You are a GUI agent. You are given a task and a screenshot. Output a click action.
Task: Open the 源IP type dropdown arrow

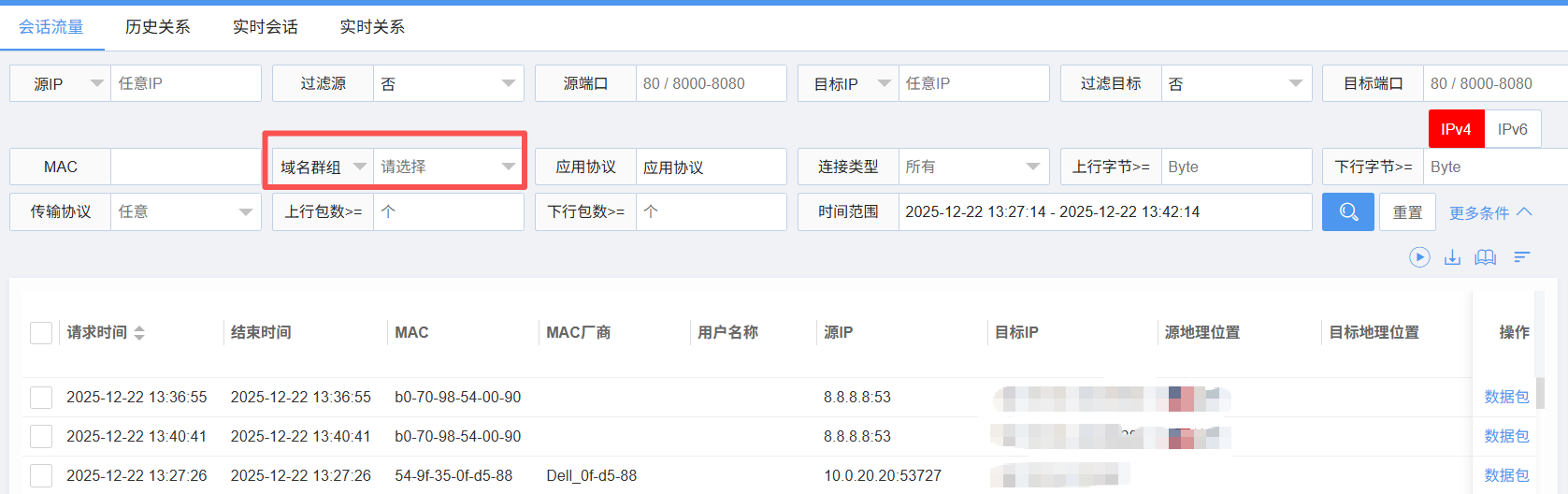click(x=96, y=83)
